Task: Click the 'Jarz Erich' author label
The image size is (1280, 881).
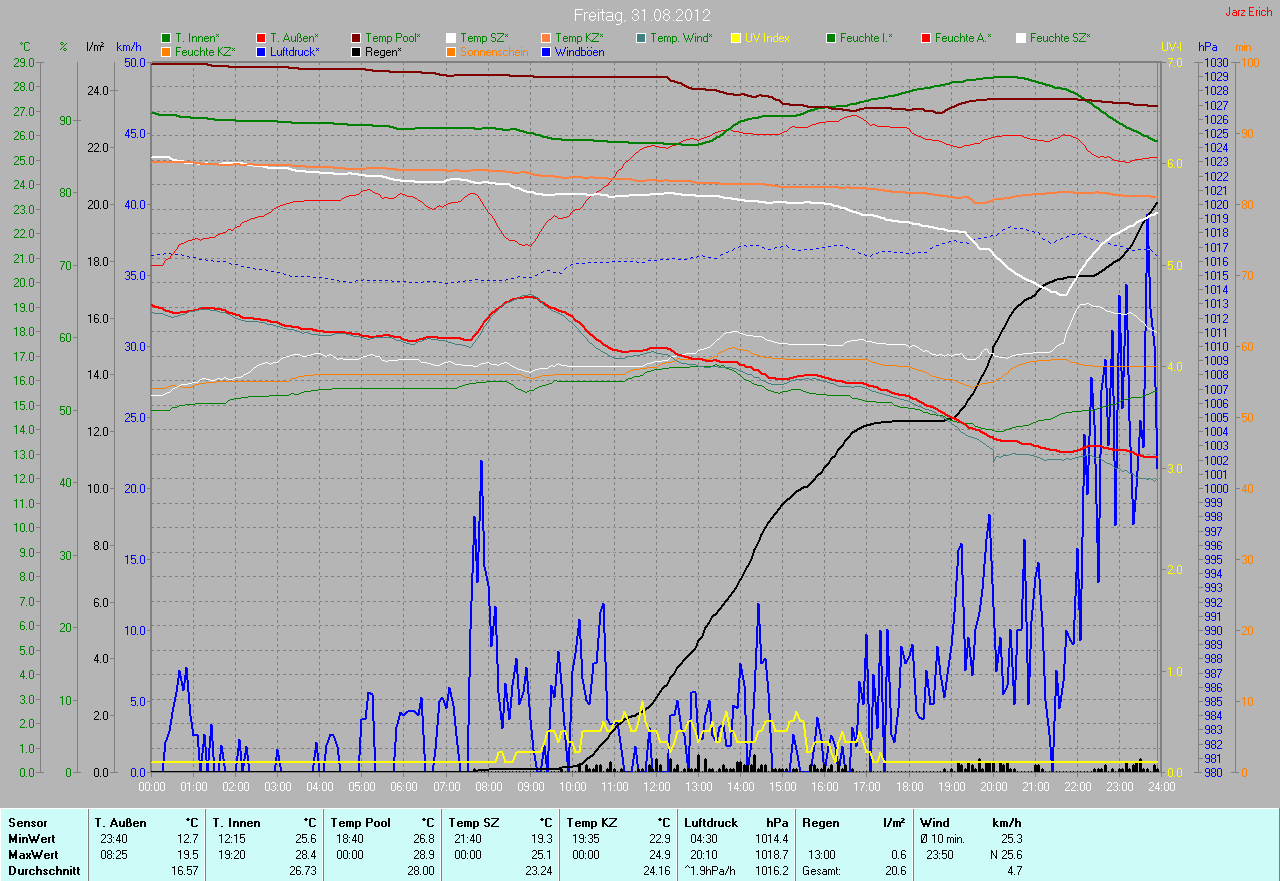Action: (1250, 12)
